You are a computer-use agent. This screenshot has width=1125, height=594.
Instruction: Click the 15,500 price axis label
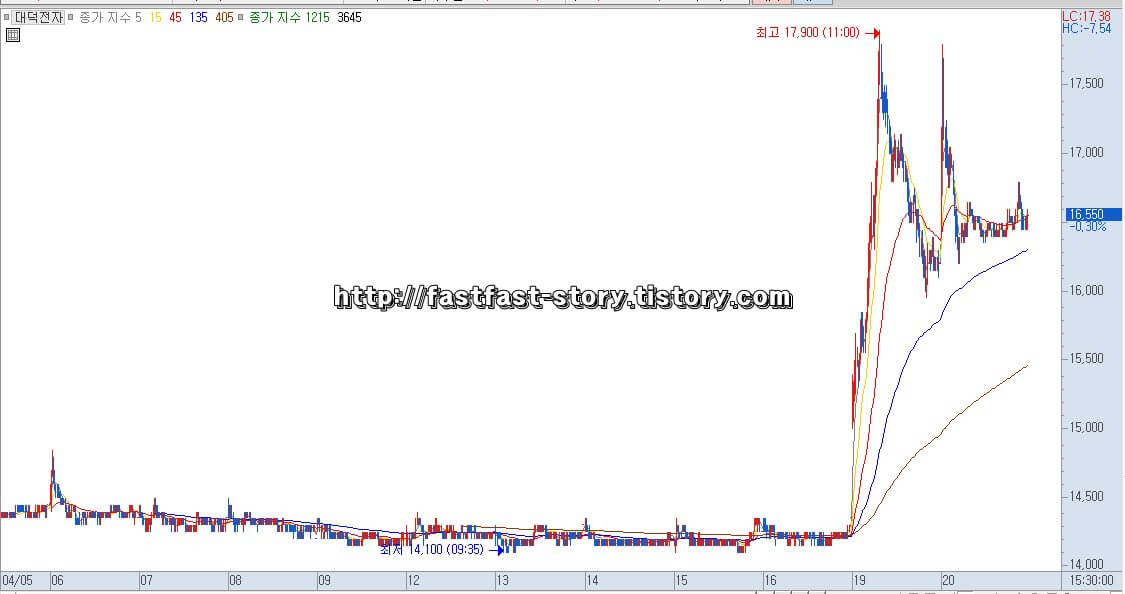click(1086, 358)
